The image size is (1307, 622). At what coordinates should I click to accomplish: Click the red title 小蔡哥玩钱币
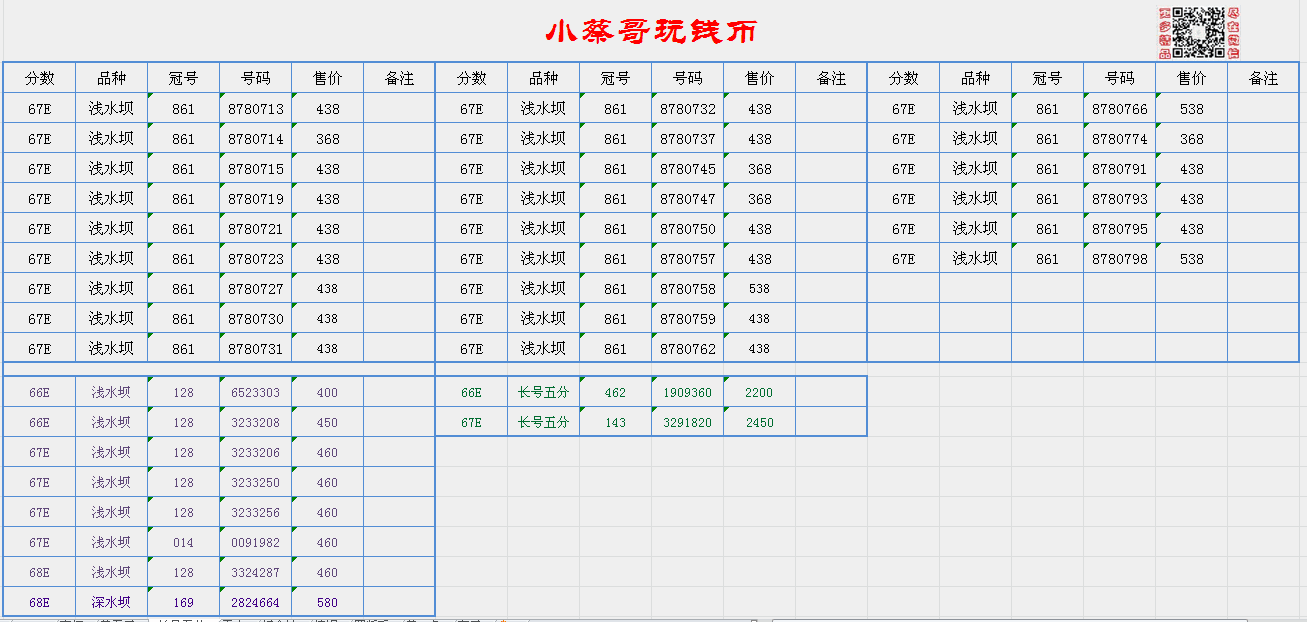pos(651,32)
